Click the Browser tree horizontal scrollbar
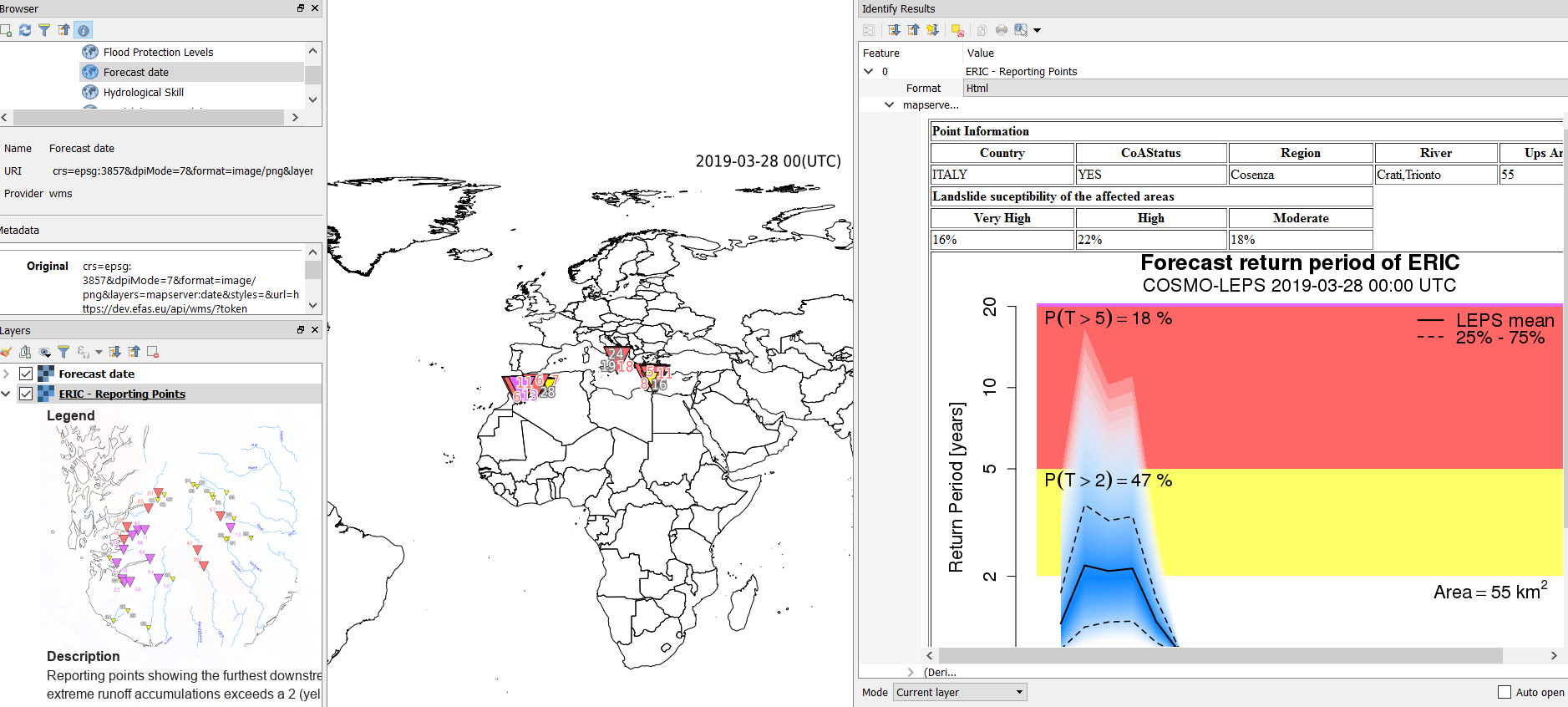Screen dimensions: 1568x707 pos(149,118)
